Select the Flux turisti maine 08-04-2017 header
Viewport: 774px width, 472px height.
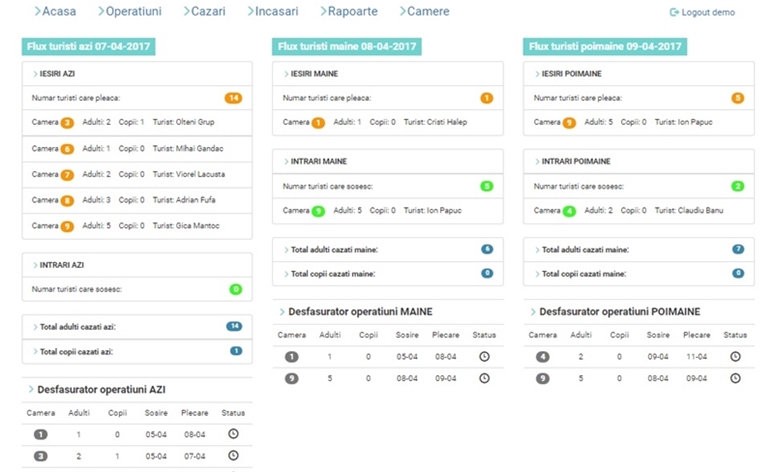click(x=347, y=46)
